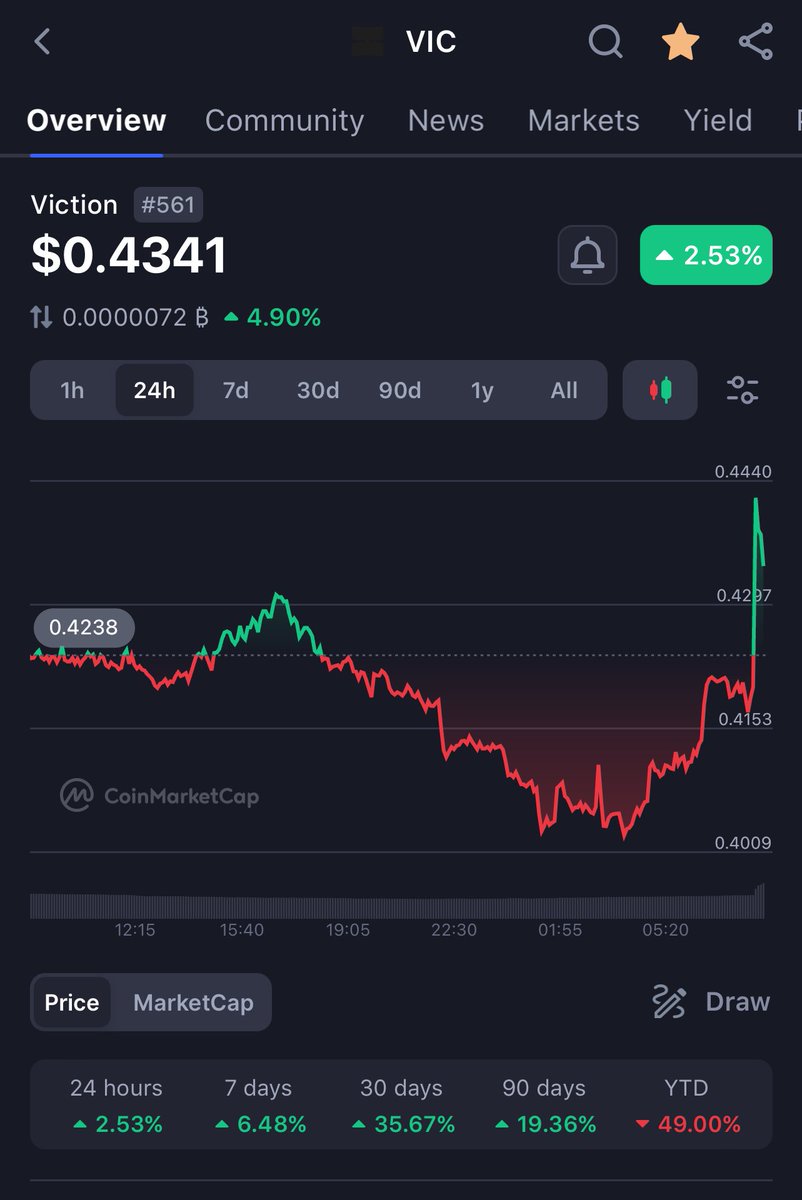The width and height of the screenshot is (802, 1200).
Task: Open price alert bell icon
Action: click(588, 255)
